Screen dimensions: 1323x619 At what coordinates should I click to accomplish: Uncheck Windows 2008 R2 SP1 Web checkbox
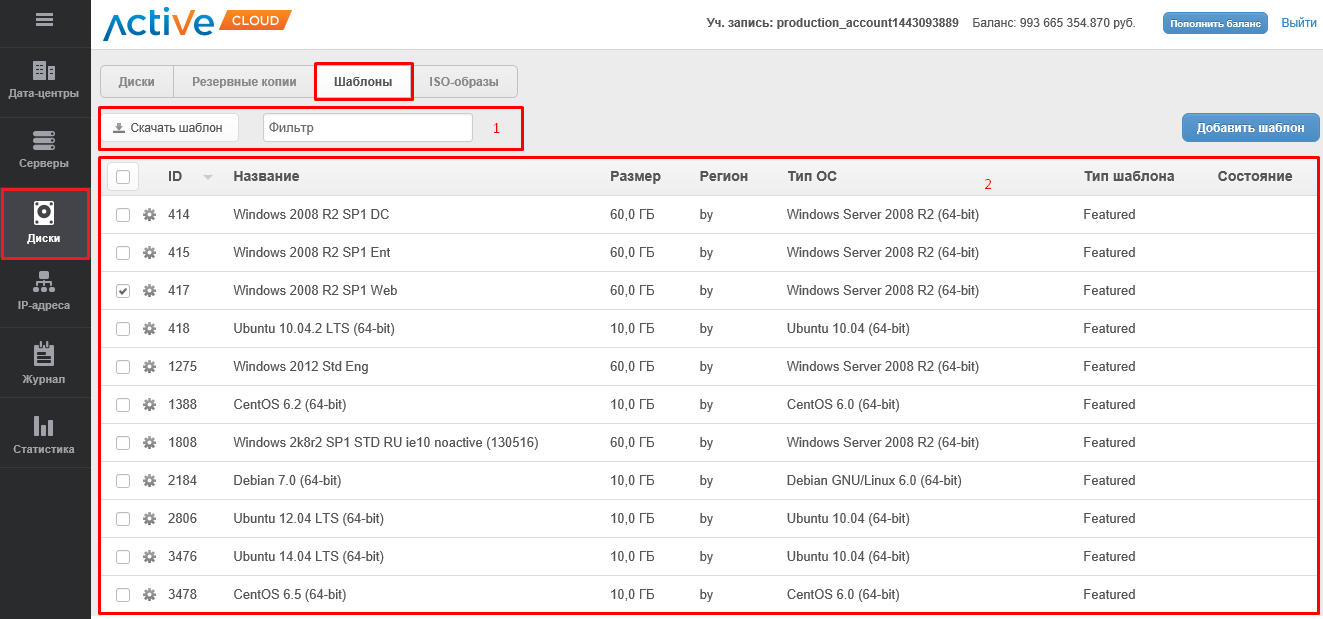[x=123, y=291]
